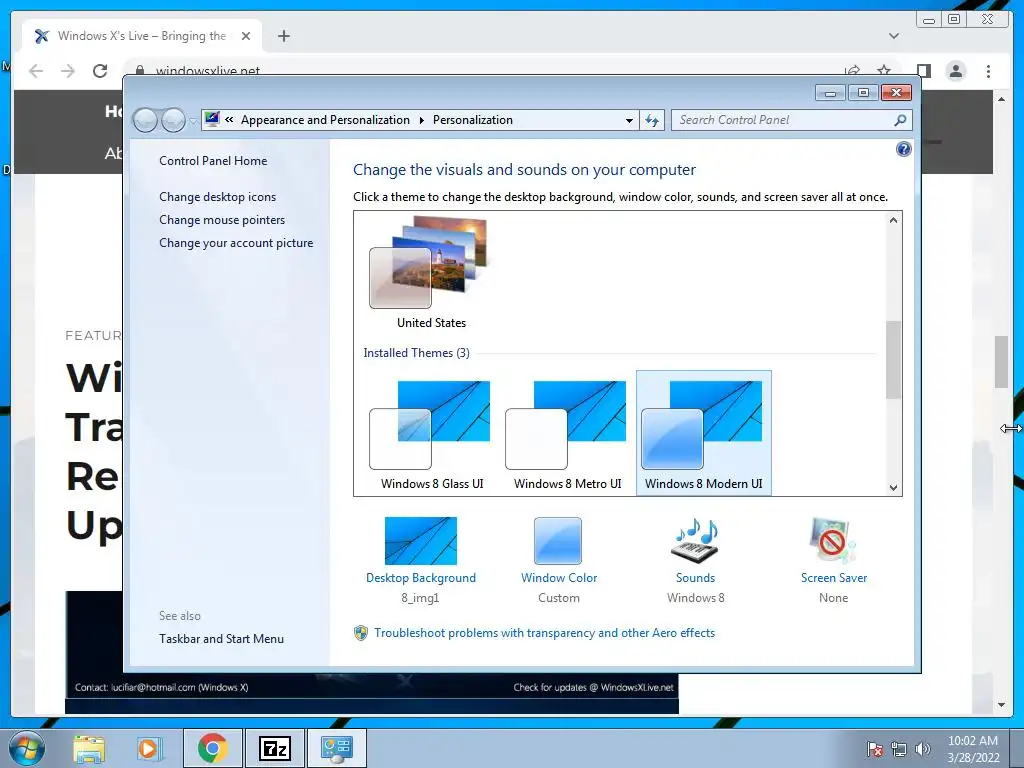Click the breadcrumb arrow after Appearance and Personalization
The height and width of the screenshot is (768, 1024).
(x=421, y=120)
